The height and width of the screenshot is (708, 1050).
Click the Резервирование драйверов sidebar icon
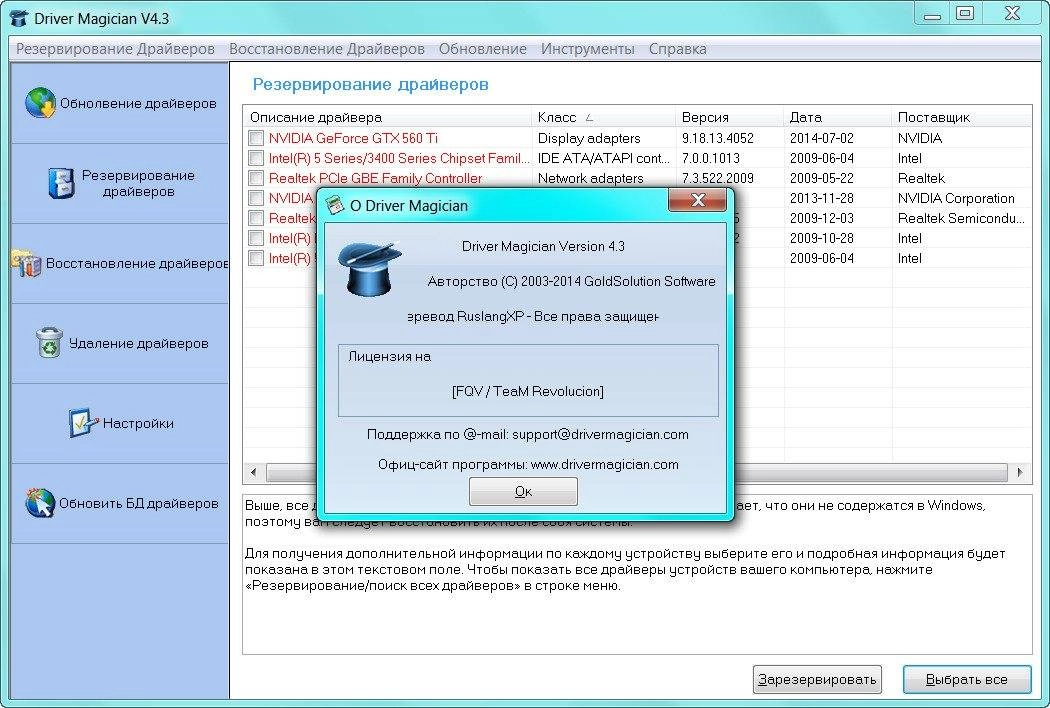click(x=61, y=183)
